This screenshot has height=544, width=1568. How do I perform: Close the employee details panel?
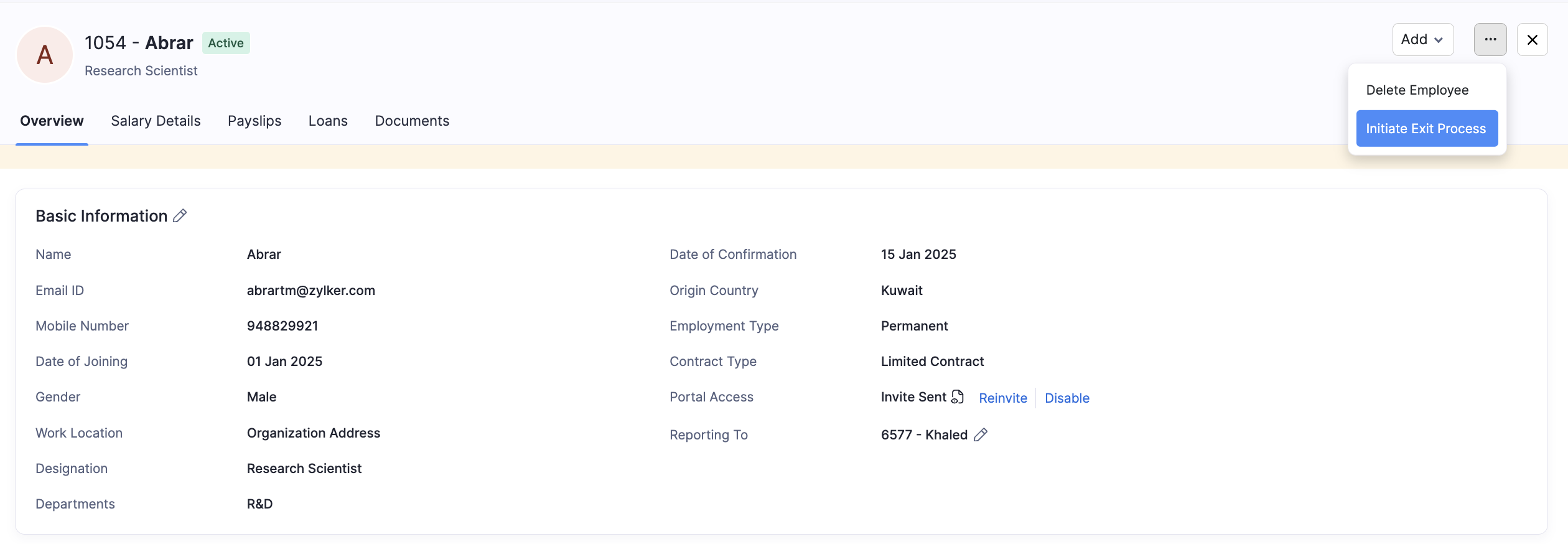point(1532,40)
